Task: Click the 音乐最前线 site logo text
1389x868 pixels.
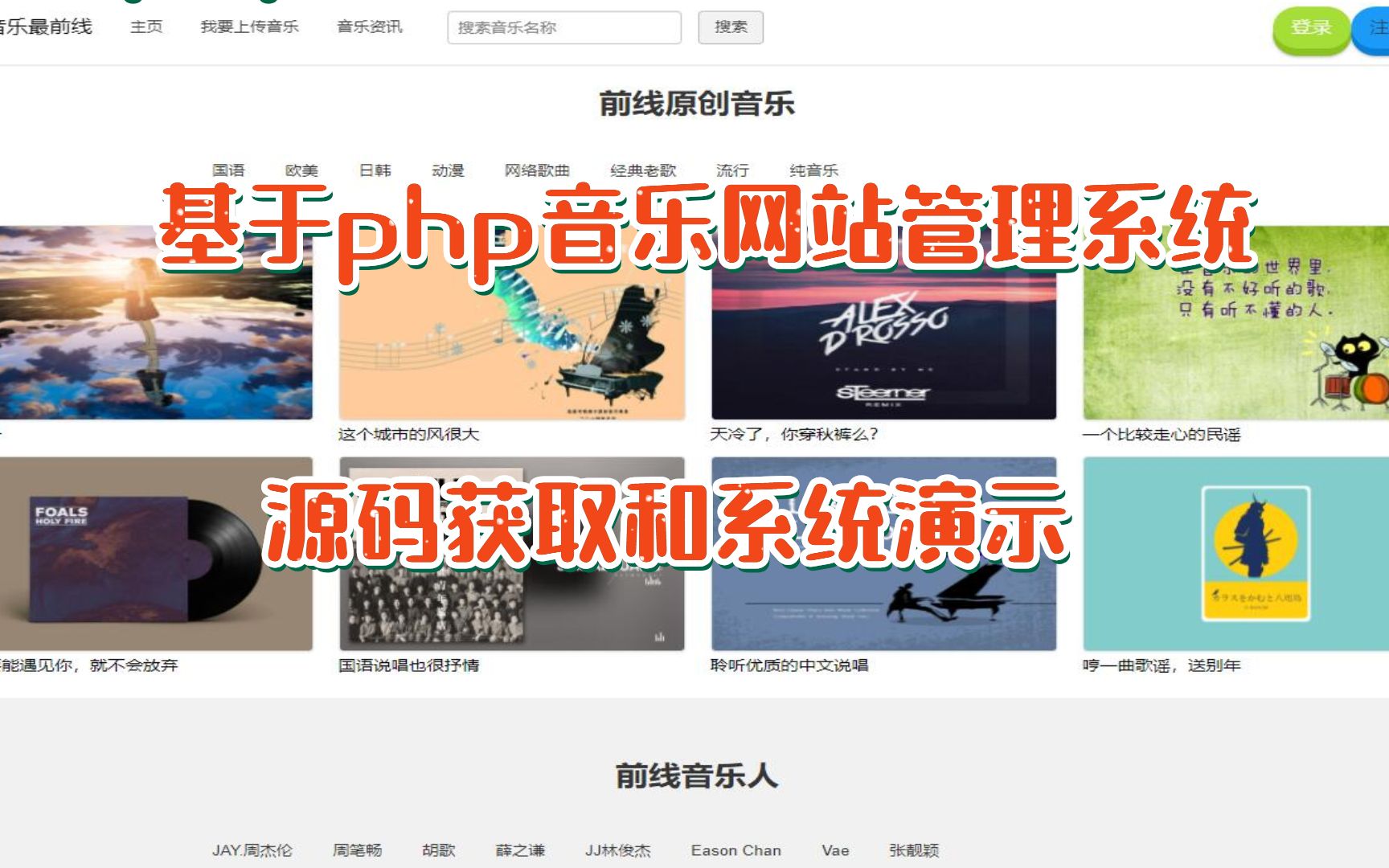Action: [46, 27]
